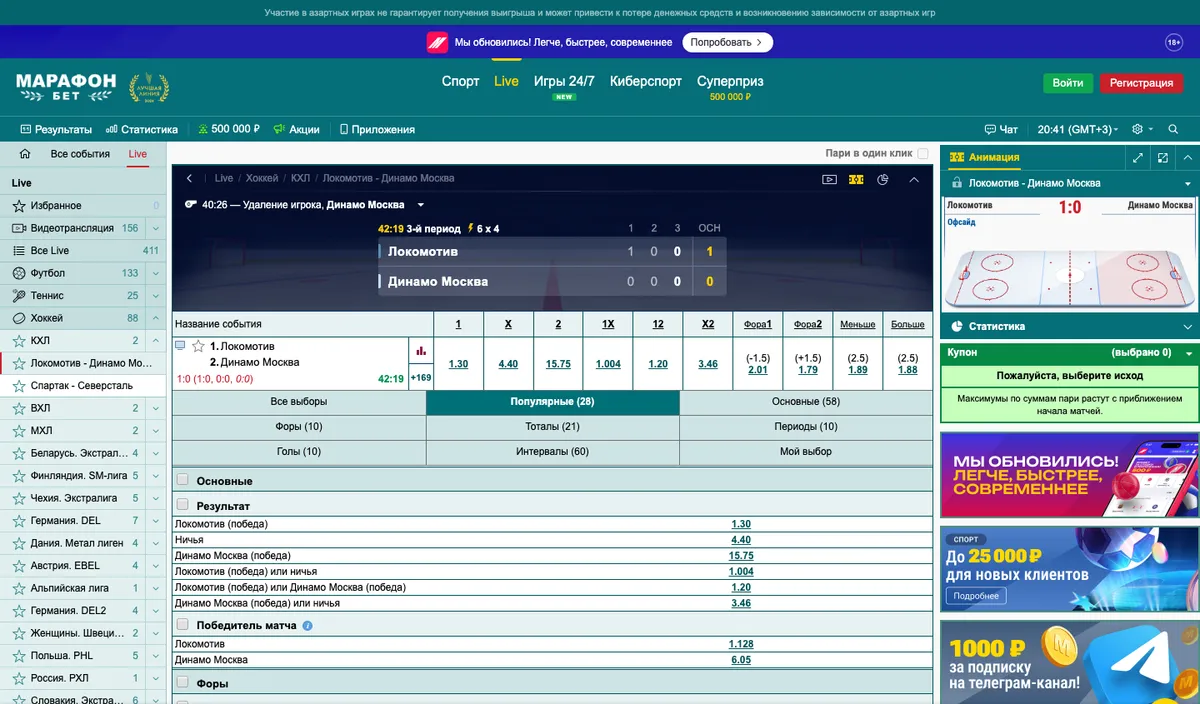
Task: Click the statistics bar chart icon beside Локомотив
Action: (421, 352)
